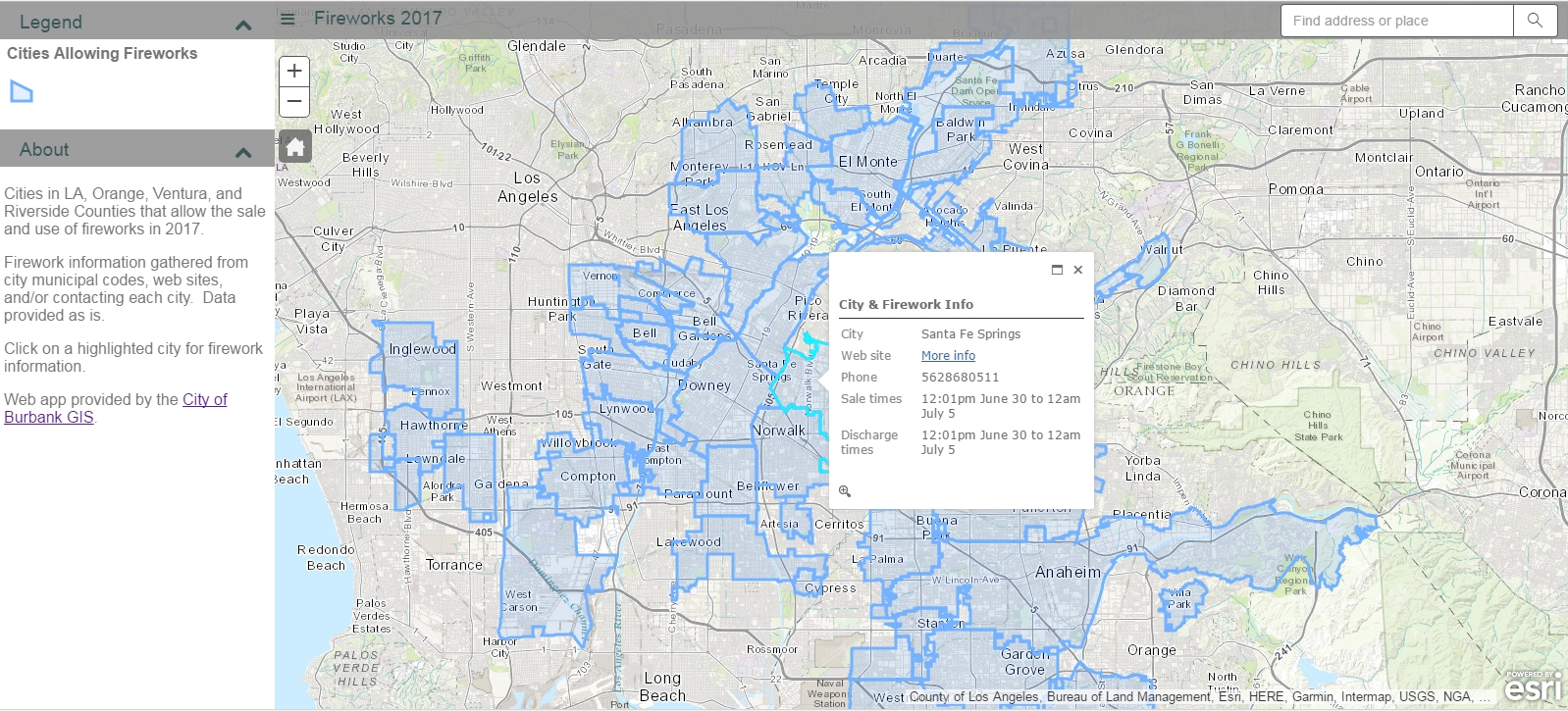Return map to default home extent
The height and width of the screenshot is (711, 1568).
295,147
